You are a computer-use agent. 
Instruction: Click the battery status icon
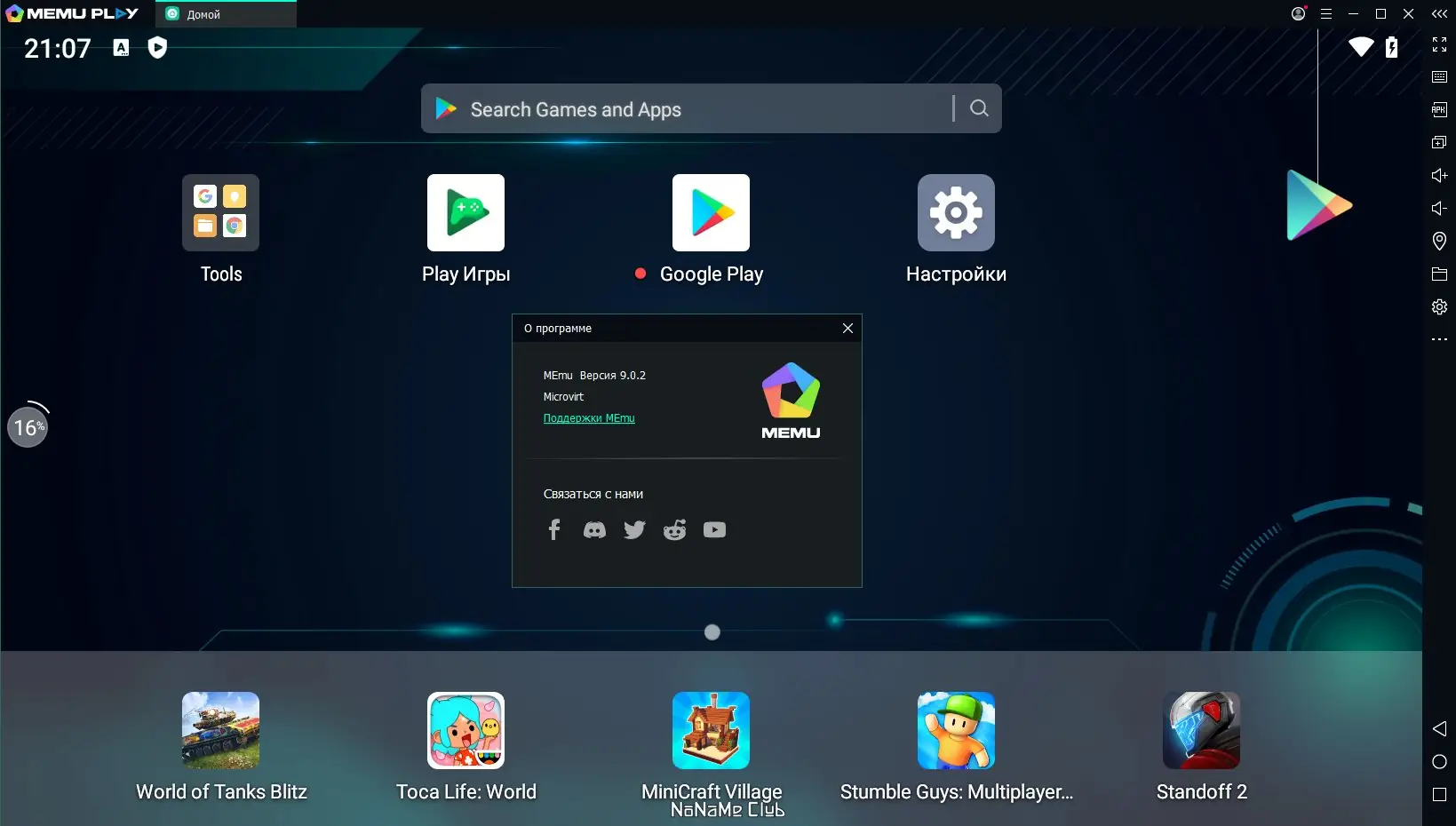pyautogui.click(x=1392, y=47)
